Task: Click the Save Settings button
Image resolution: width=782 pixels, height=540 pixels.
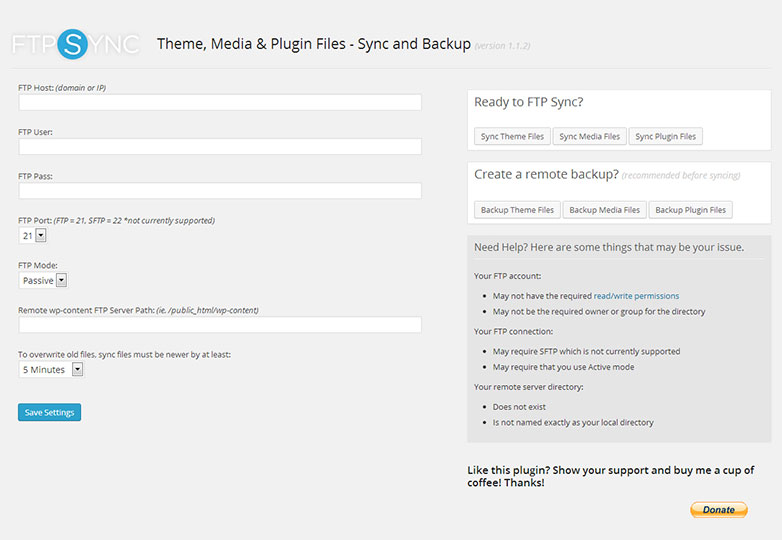Action: click(x=49, y=412)
